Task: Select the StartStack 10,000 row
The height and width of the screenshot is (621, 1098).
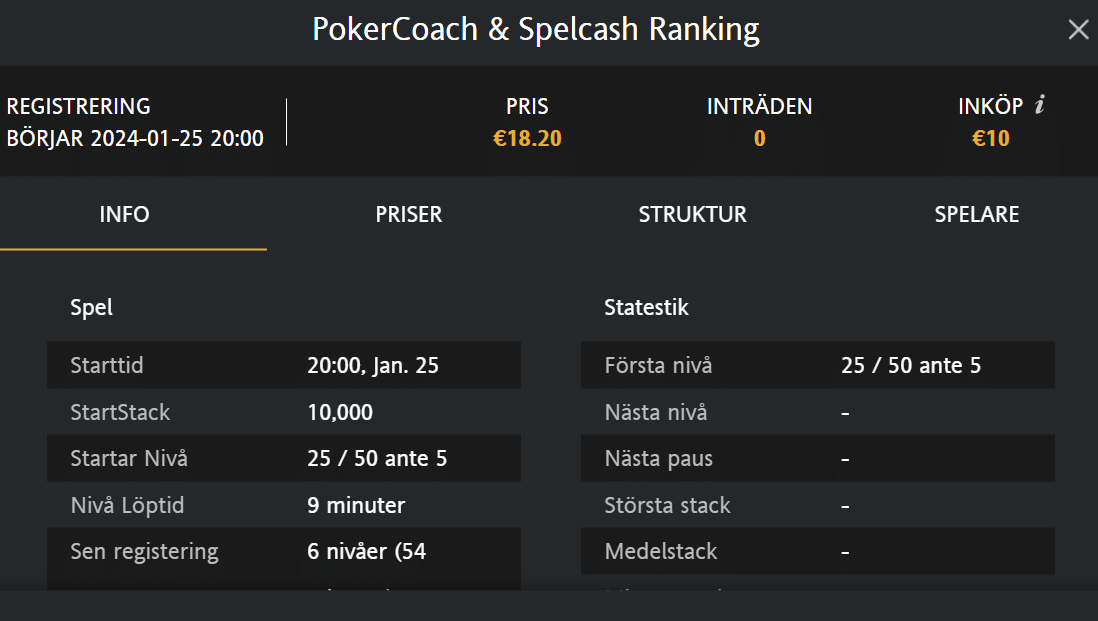Action: click(x=283, y=412)
